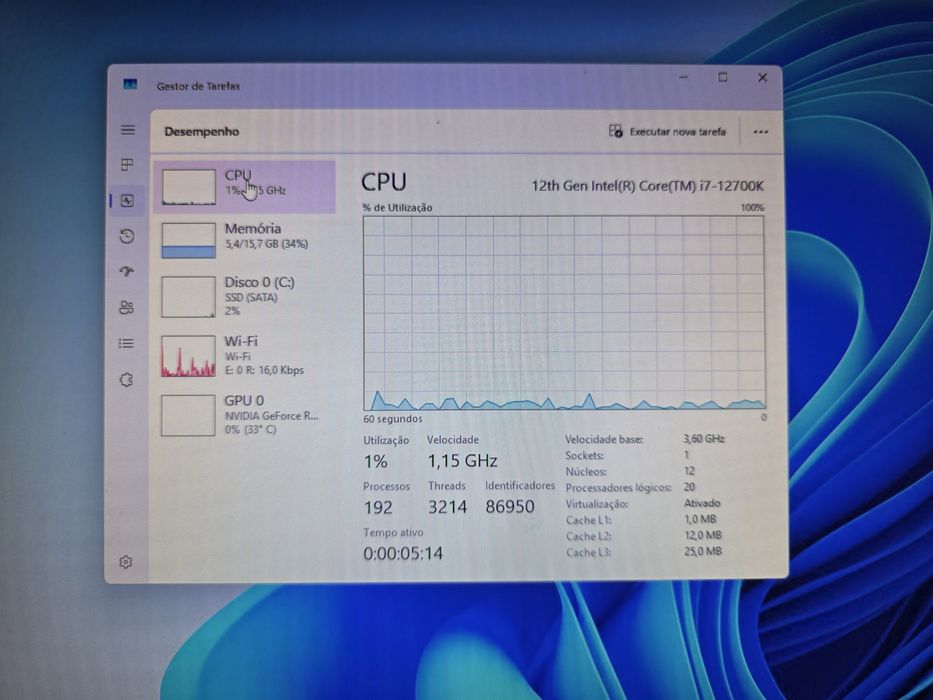
Task: Click Executar nova tarefa button label
Action: coord(678,132)
